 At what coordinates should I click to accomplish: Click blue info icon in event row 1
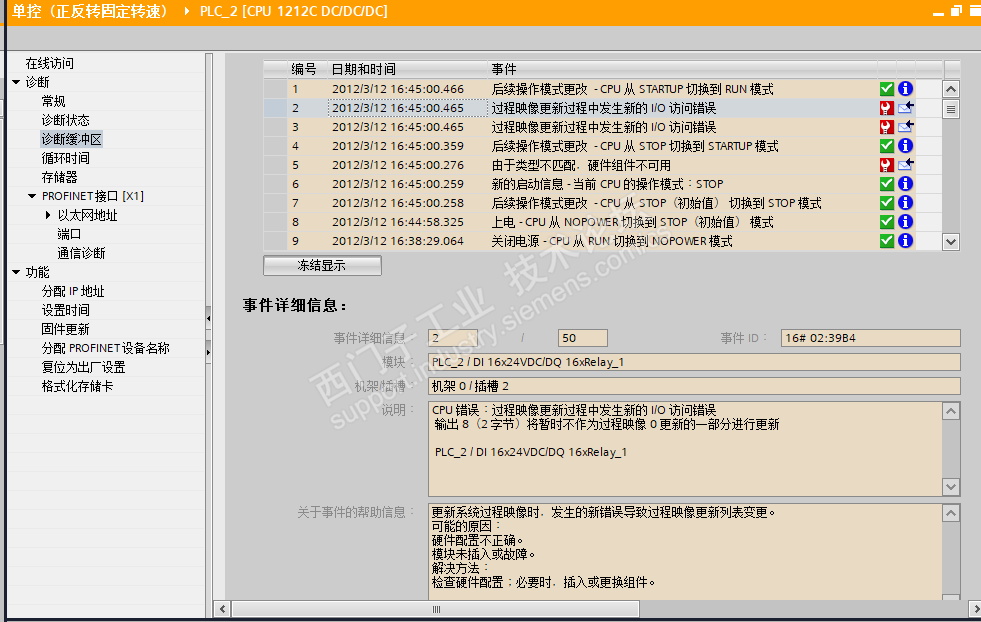tap(905, 89)
